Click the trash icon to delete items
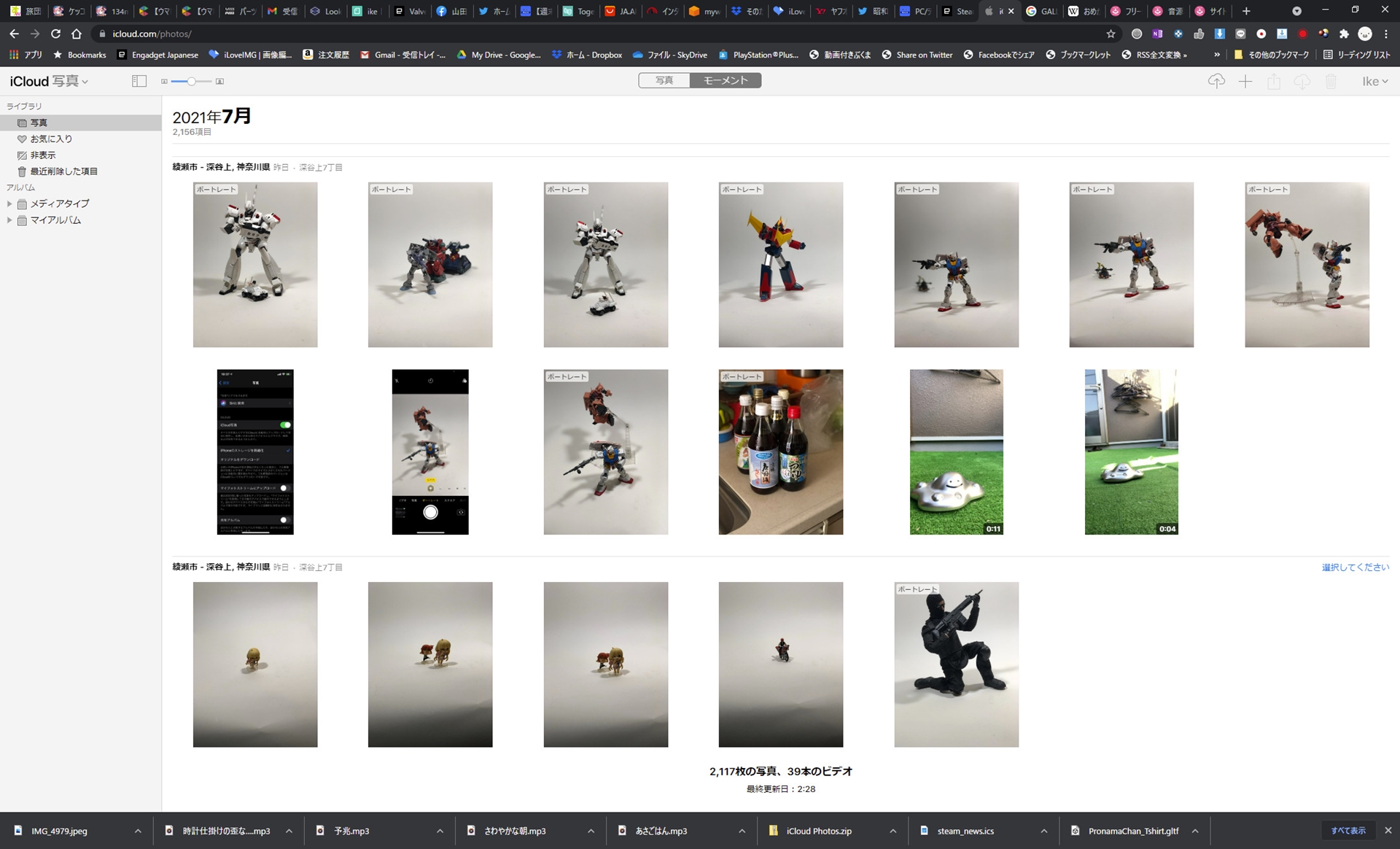1400x849 pixels. click(1331, 81)
